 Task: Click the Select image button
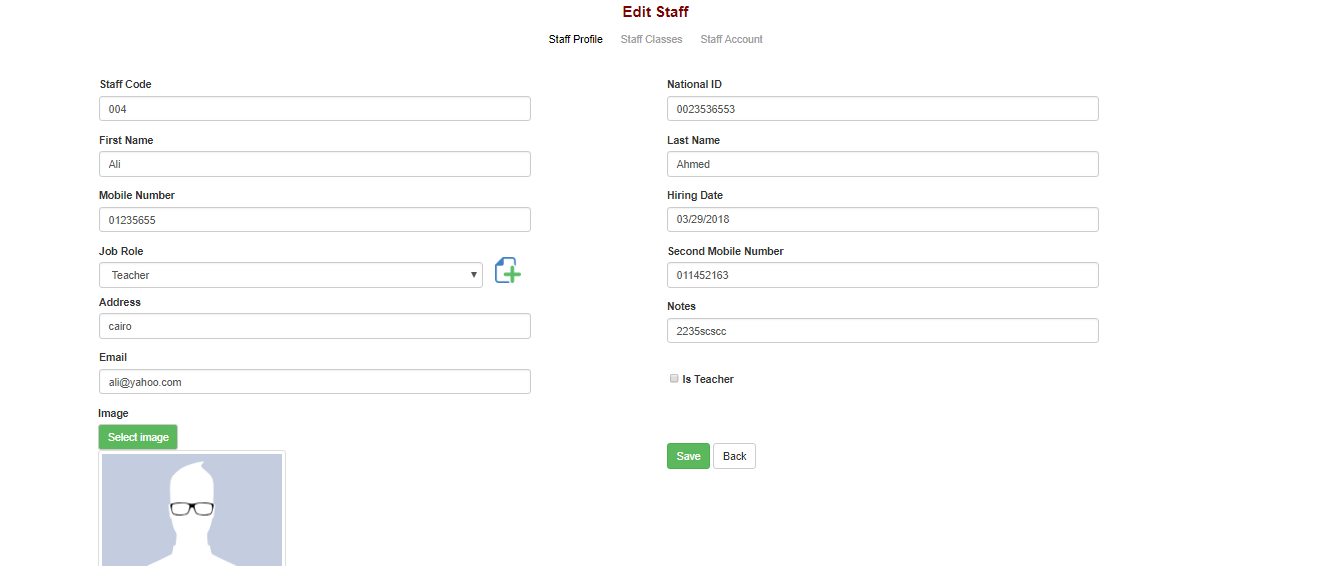tap(138, 437)
